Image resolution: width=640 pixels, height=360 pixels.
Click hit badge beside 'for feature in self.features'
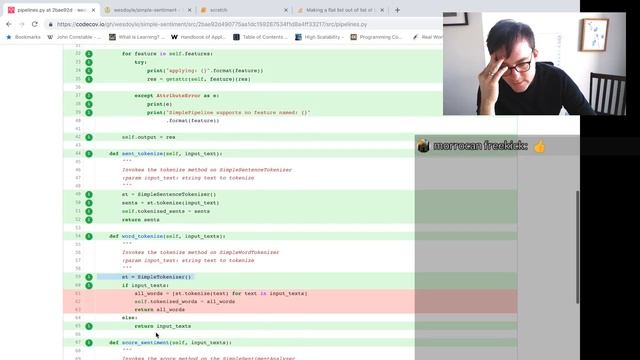[89, 54]
